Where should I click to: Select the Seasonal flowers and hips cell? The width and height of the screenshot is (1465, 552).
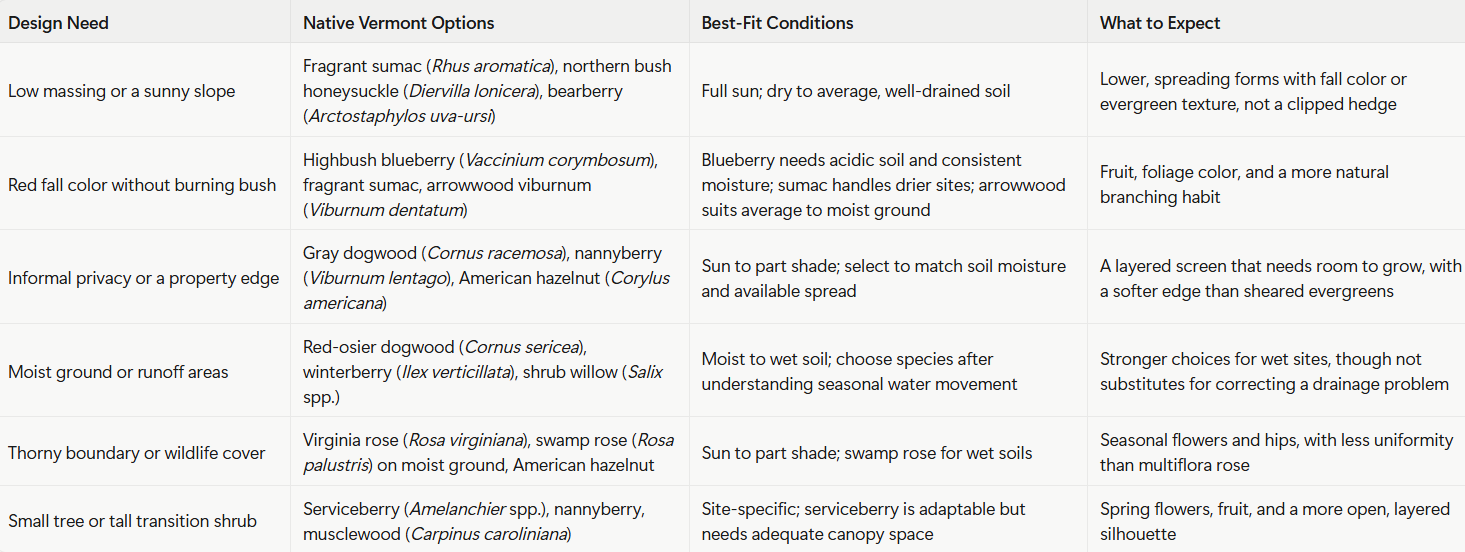coord(1276,452)
